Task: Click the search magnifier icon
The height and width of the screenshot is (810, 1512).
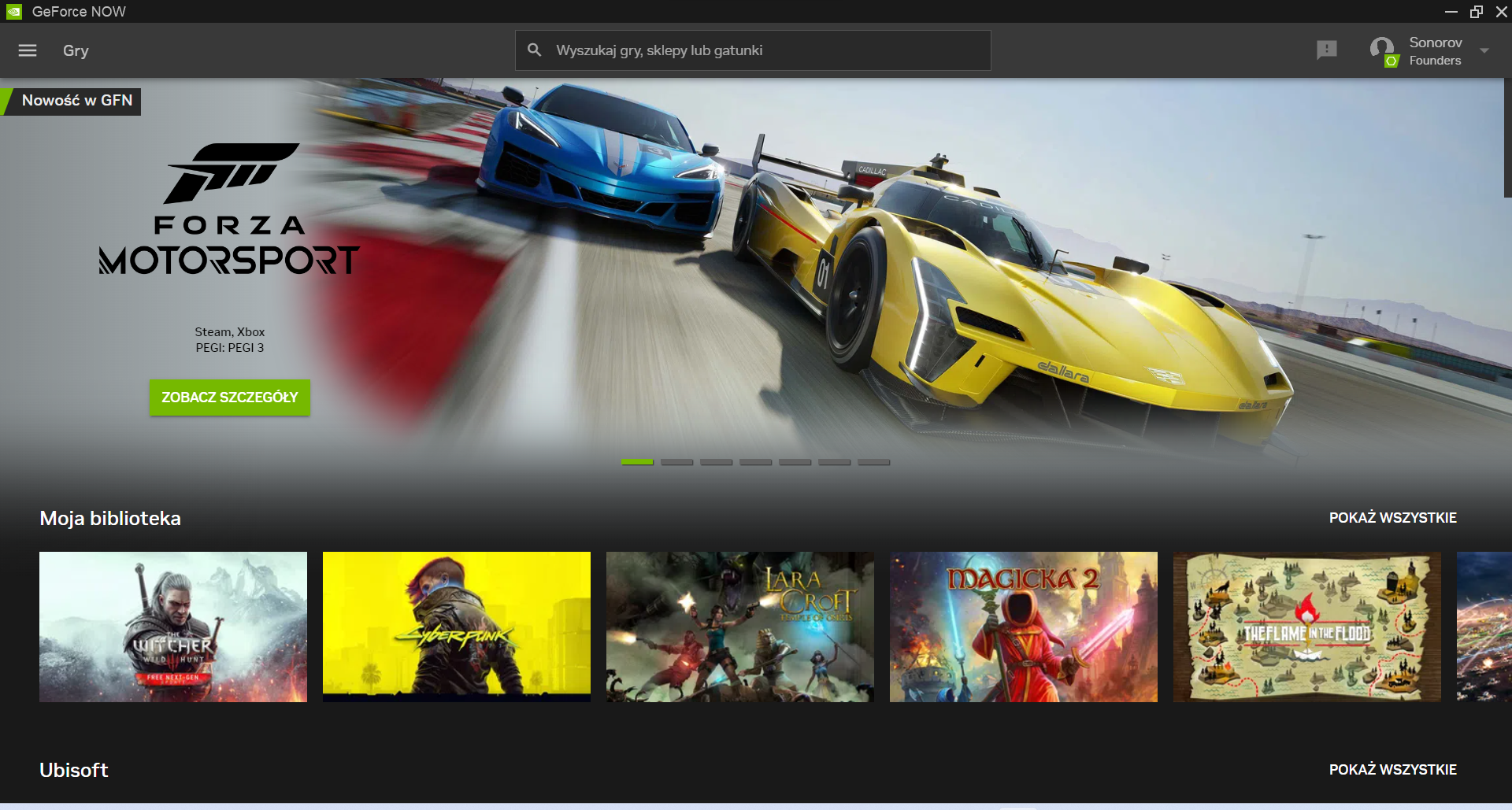Action: 535,50
